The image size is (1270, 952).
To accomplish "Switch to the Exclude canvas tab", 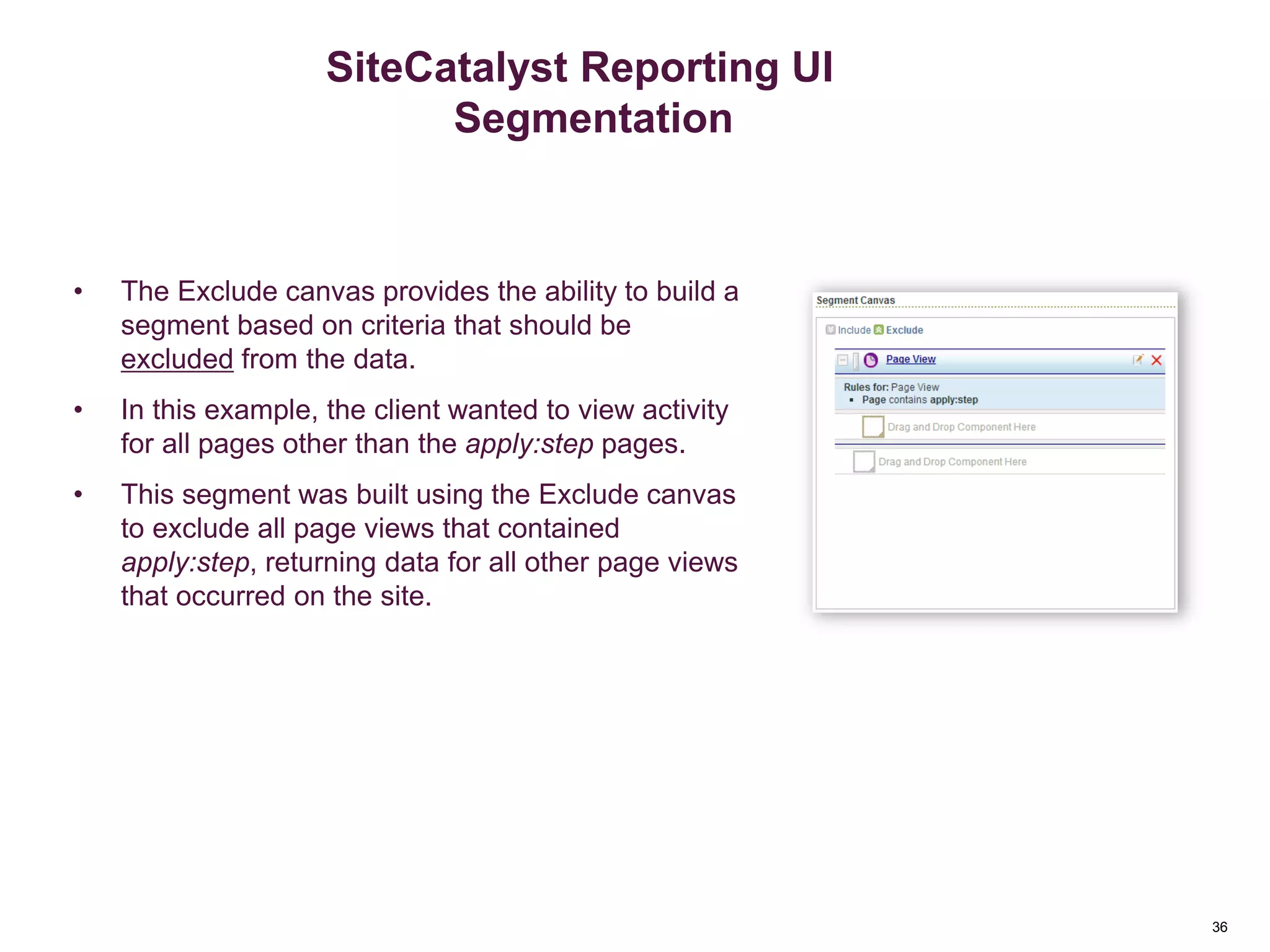I will (x=904, y=330).
